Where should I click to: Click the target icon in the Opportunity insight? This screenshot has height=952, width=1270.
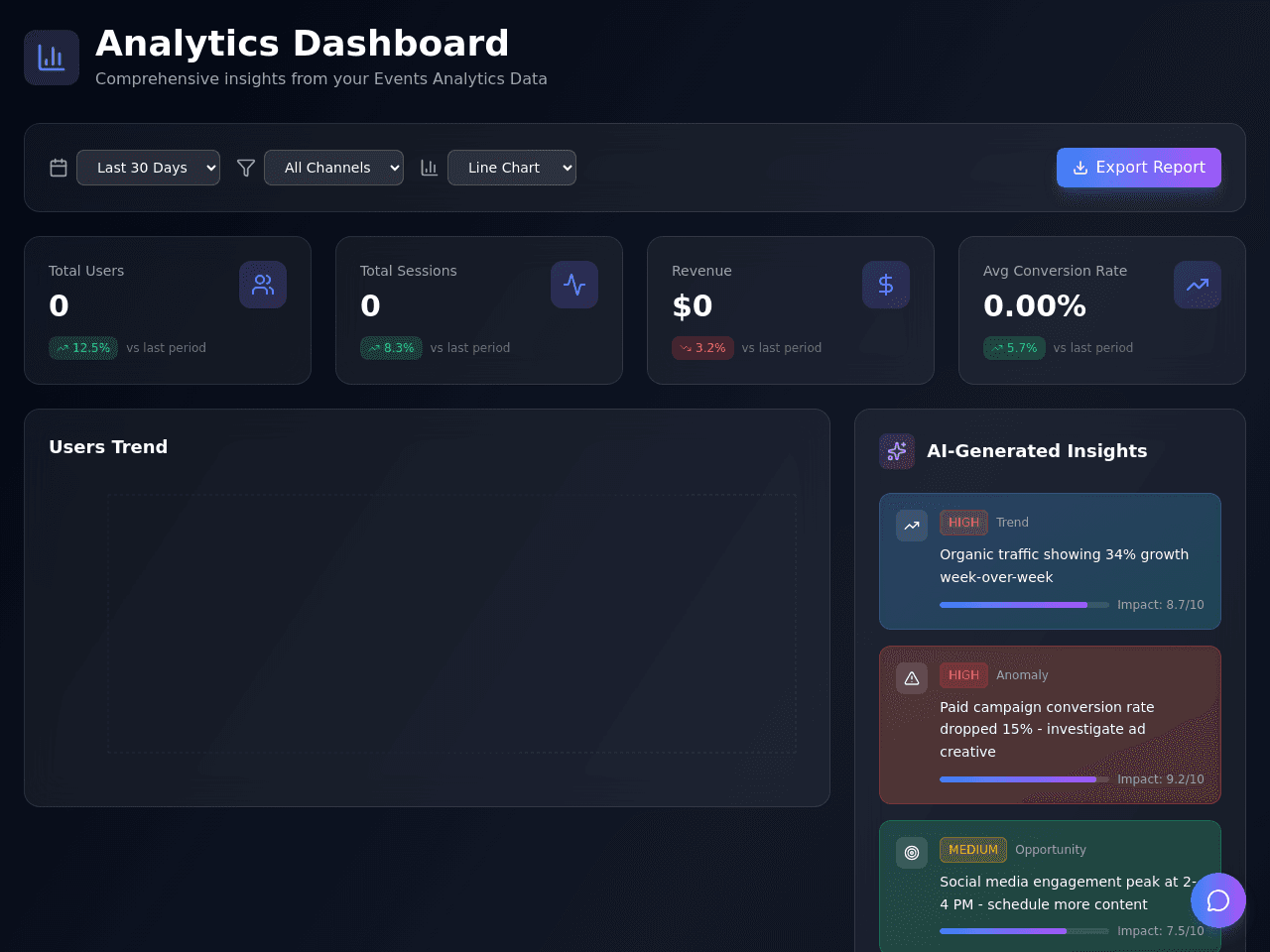point(912,853)
